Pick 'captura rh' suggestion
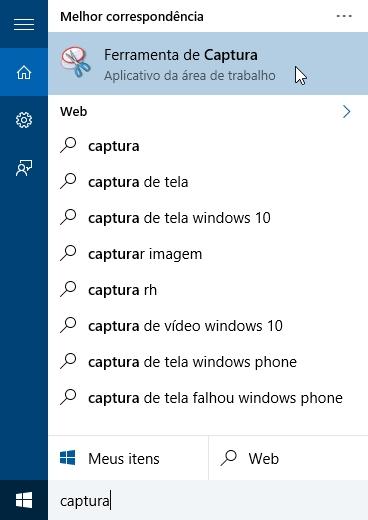368x520 pixels. 208,290
